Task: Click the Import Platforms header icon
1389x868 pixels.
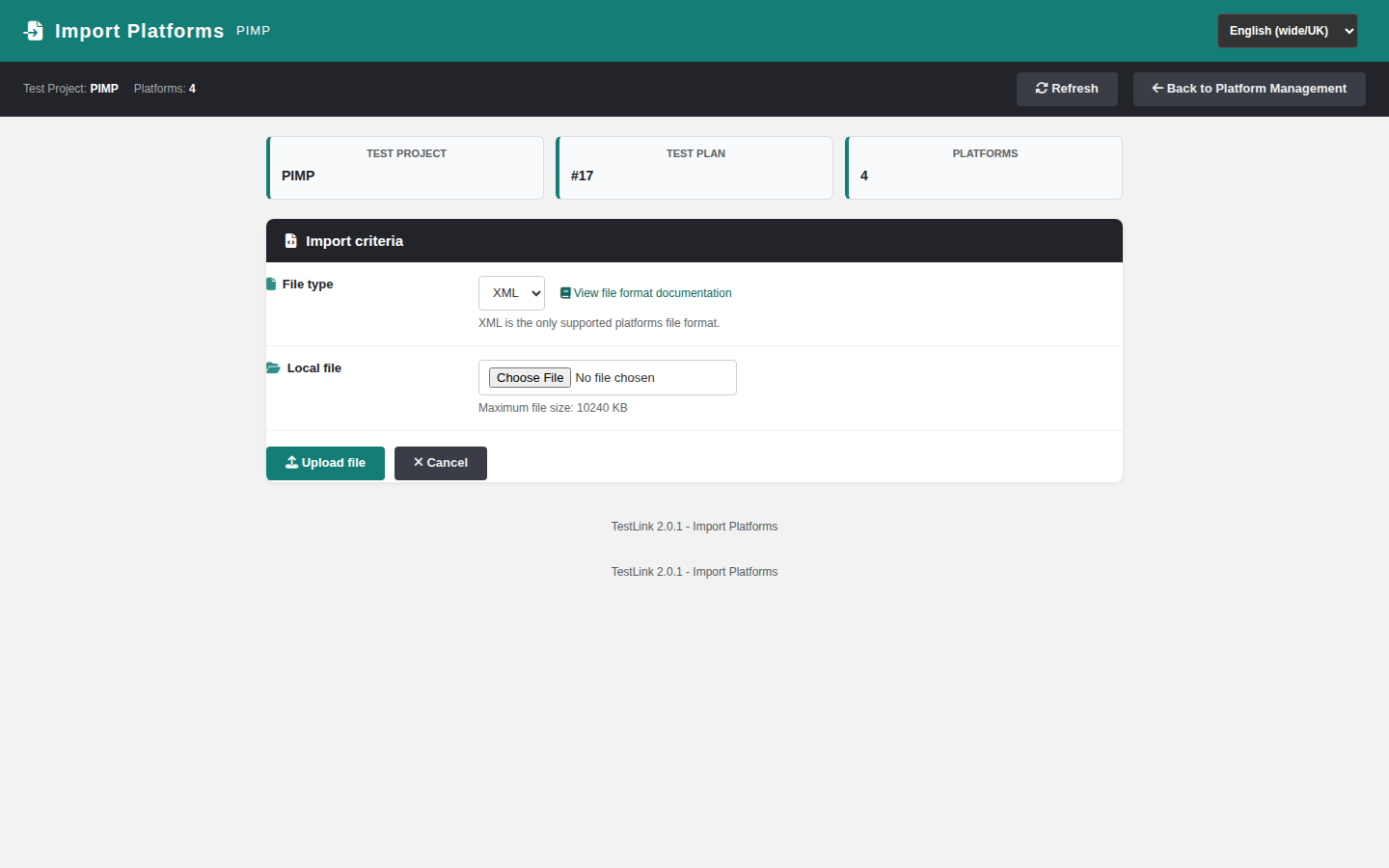Action: pos(34,31)
